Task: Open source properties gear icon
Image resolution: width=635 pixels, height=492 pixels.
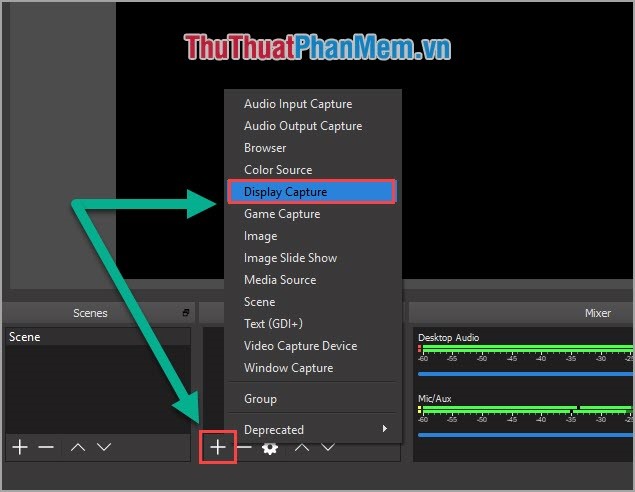Action: 270,448
